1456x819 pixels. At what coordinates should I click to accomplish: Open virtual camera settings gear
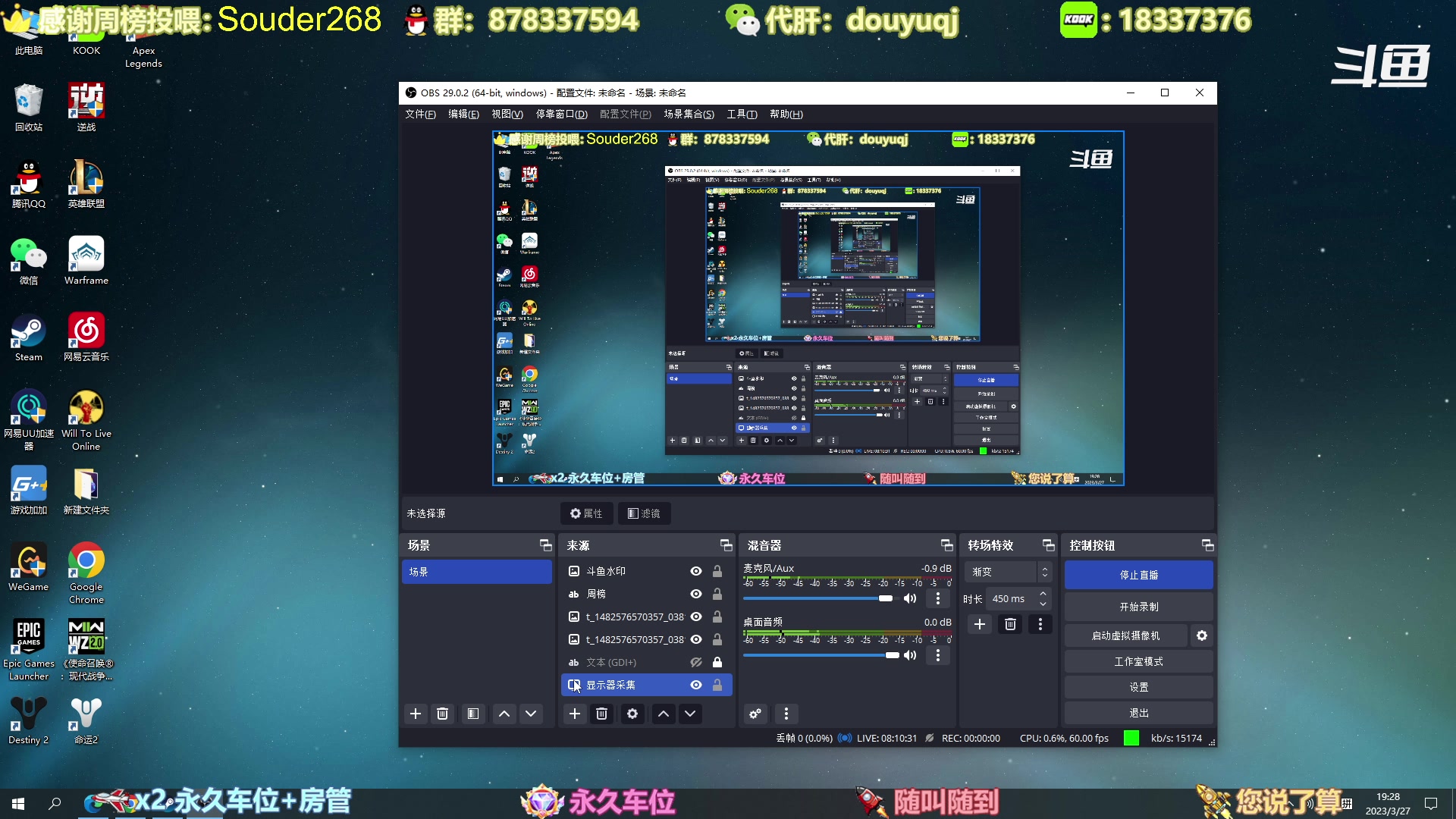[1202, 635]
